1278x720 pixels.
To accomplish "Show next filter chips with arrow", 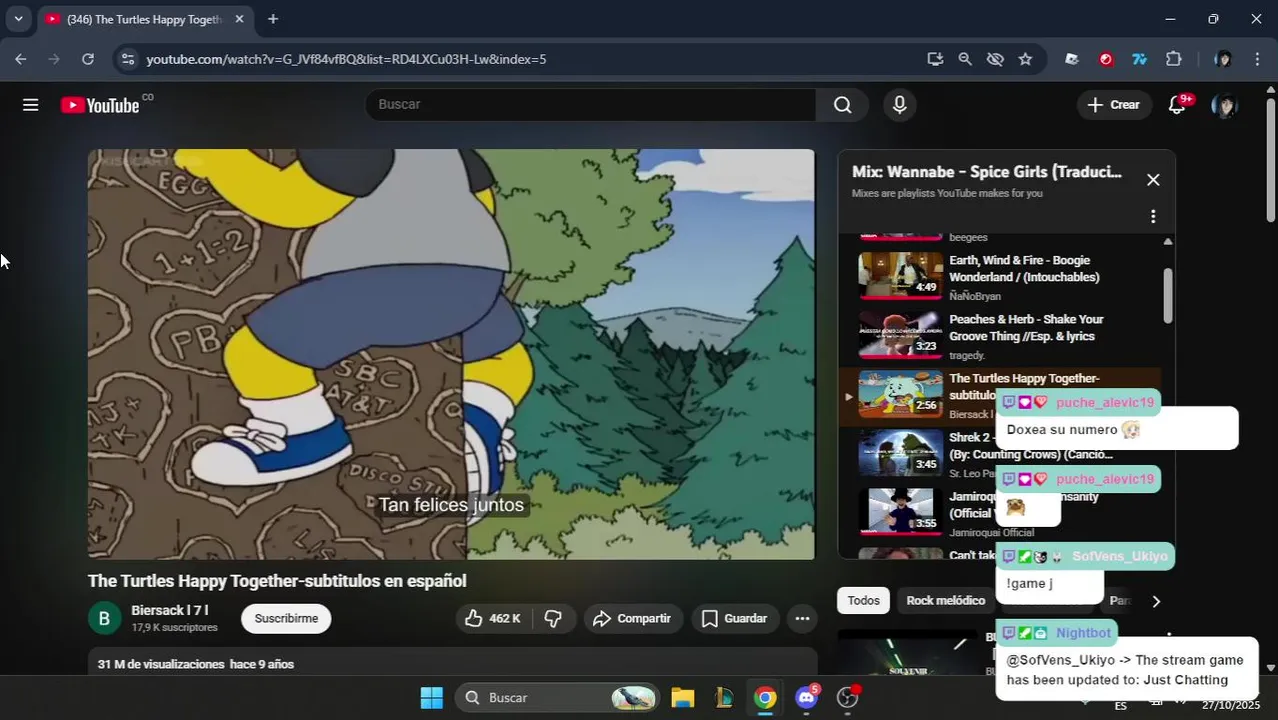I will tap(1156, 601).
